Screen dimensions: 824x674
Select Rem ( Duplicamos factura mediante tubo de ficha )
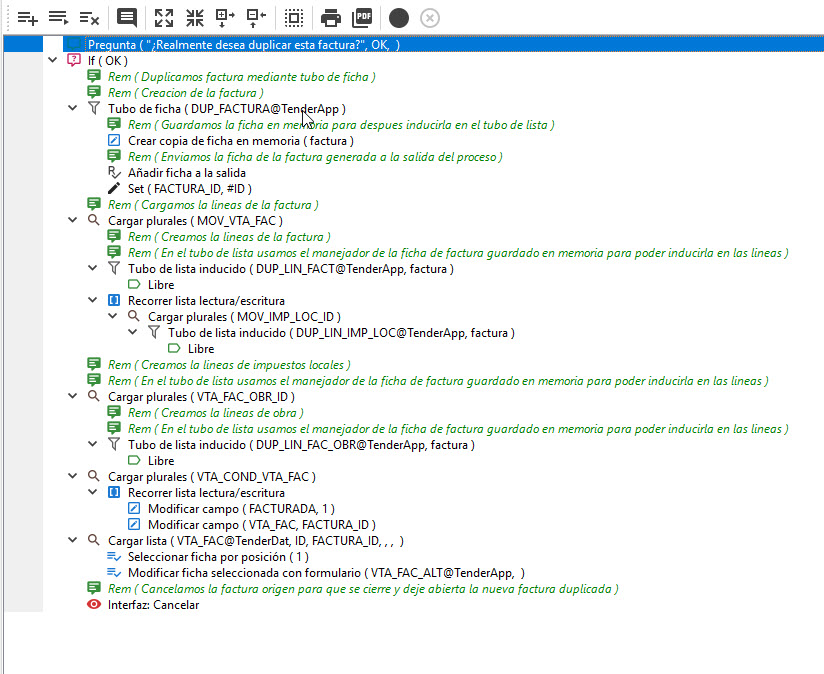(x=242, y=77)
